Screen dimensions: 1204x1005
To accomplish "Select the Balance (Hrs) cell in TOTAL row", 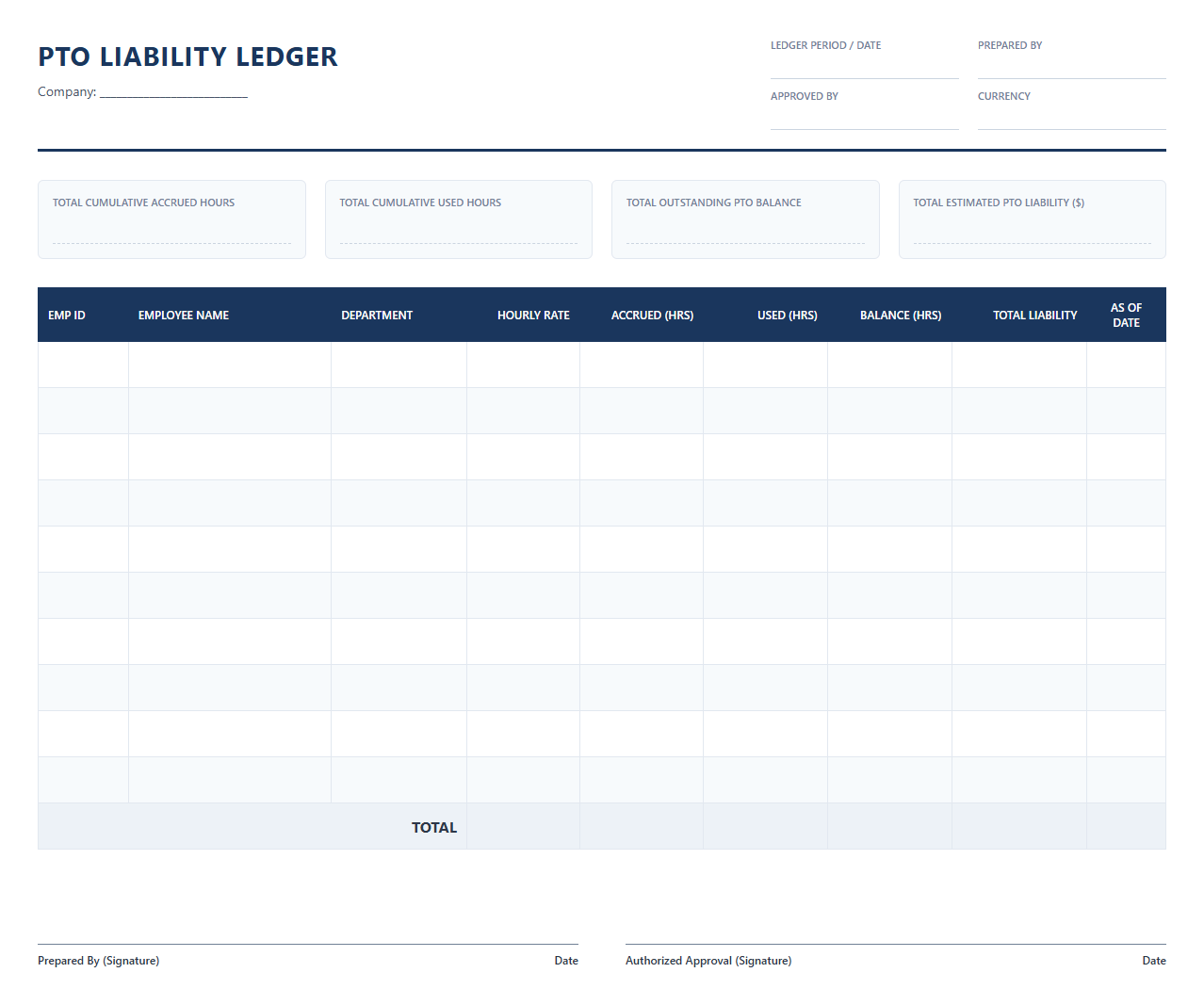I will [x=890, y=826].
